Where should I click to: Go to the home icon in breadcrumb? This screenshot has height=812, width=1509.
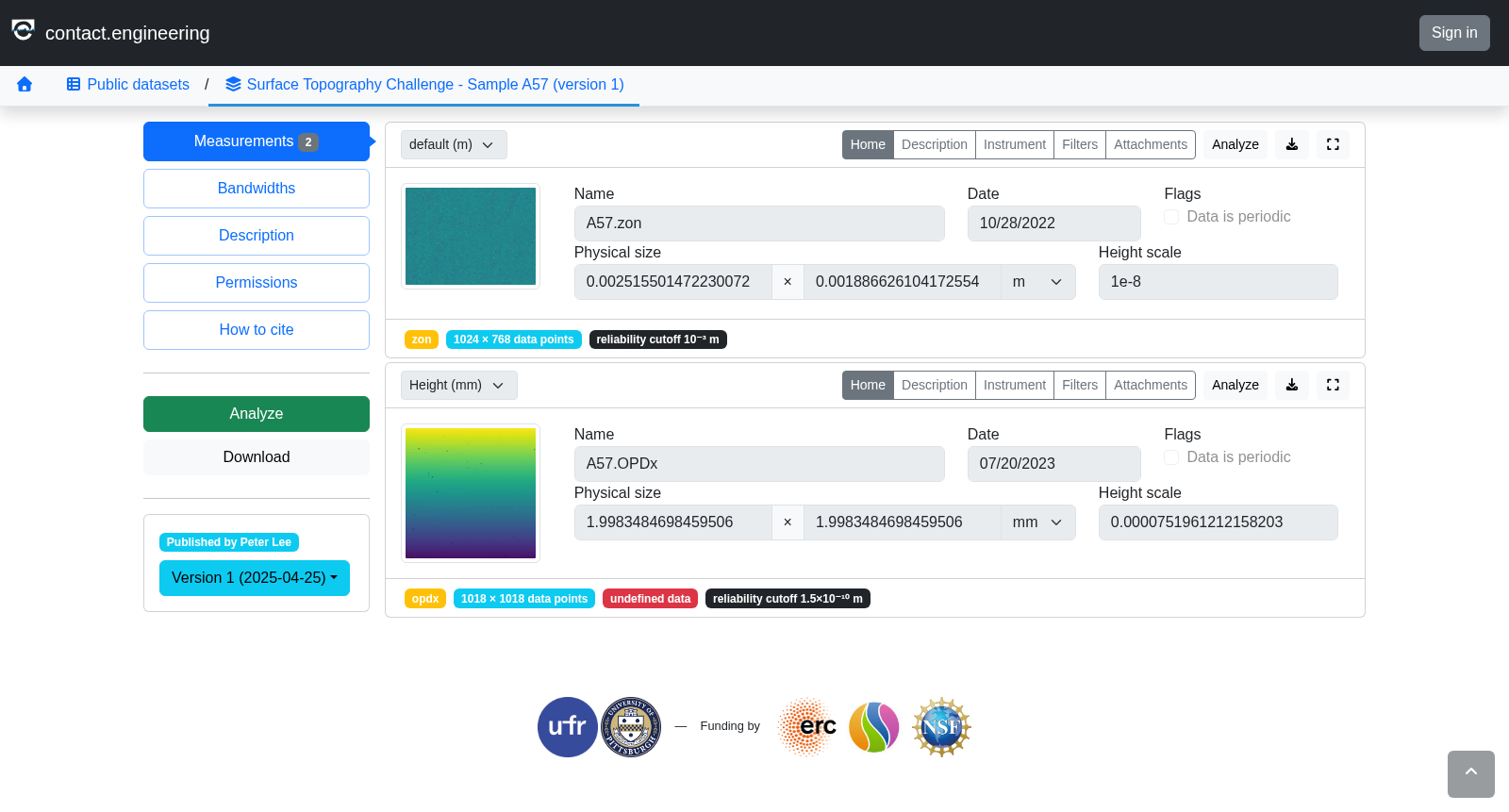[x=25, y=85]
